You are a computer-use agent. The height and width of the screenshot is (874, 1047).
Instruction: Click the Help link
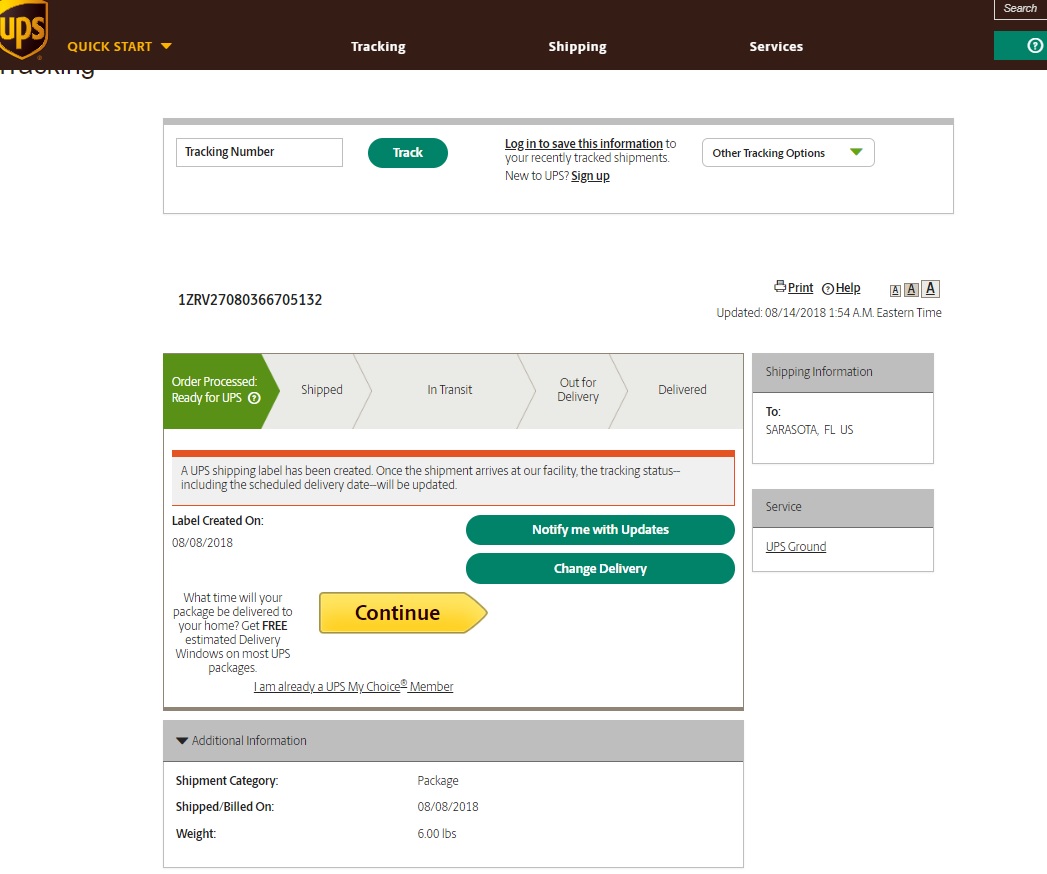click(x=848, y=288)
